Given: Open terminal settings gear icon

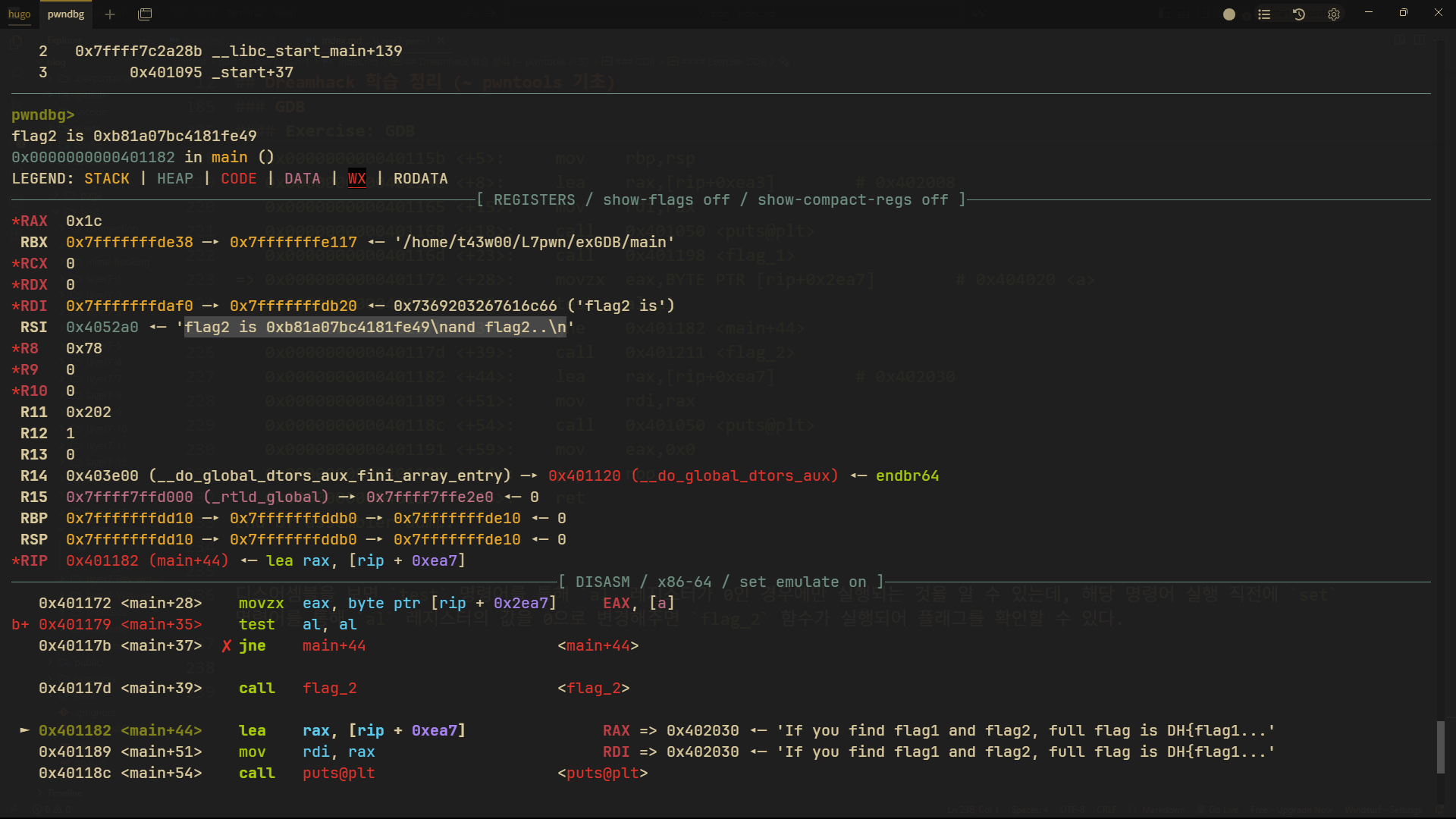Looking at the screenshot, I should coord(1334,14).
